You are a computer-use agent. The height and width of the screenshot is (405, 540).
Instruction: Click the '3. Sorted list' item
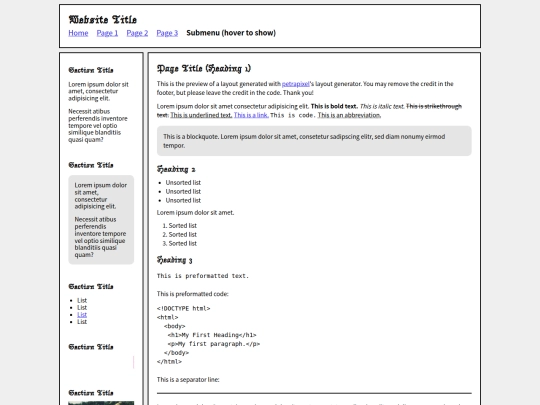[179, 243]
